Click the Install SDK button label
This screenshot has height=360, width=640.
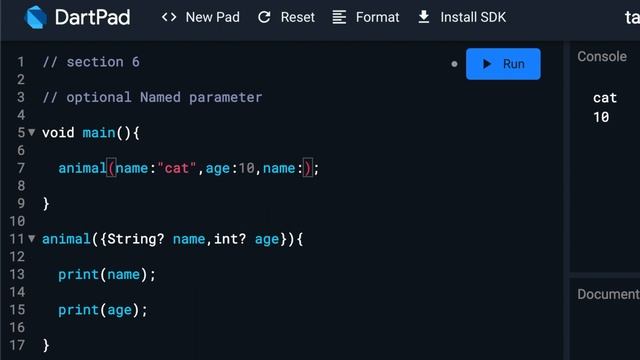(473, 17)
